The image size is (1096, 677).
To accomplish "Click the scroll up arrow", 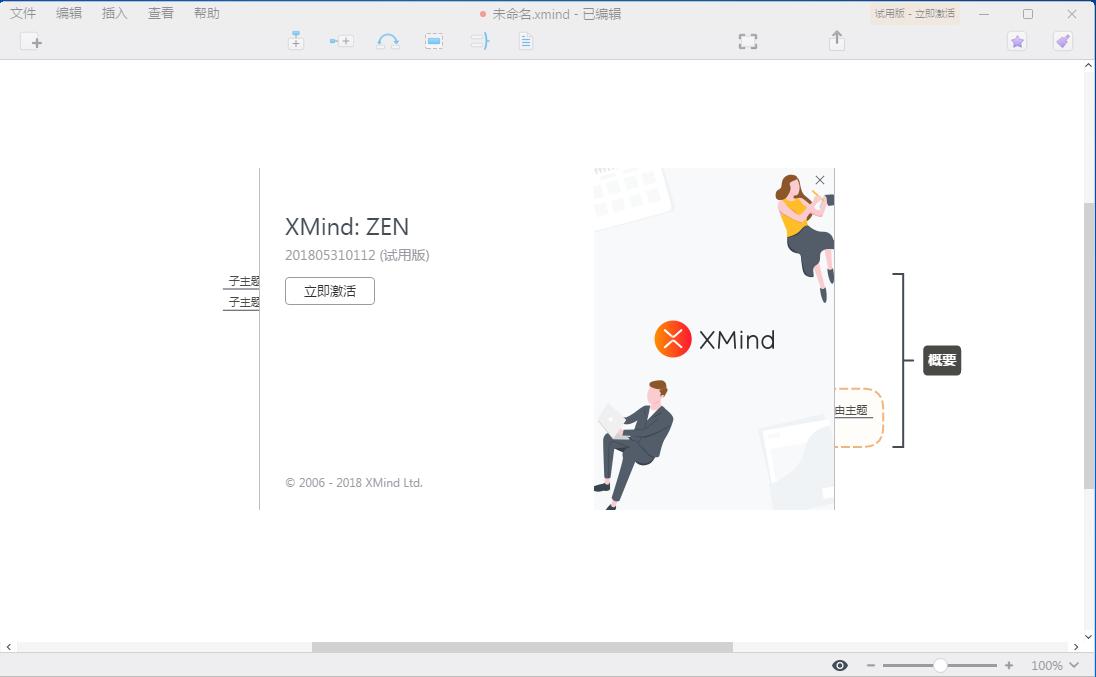I will click(x=1088, y=65).
